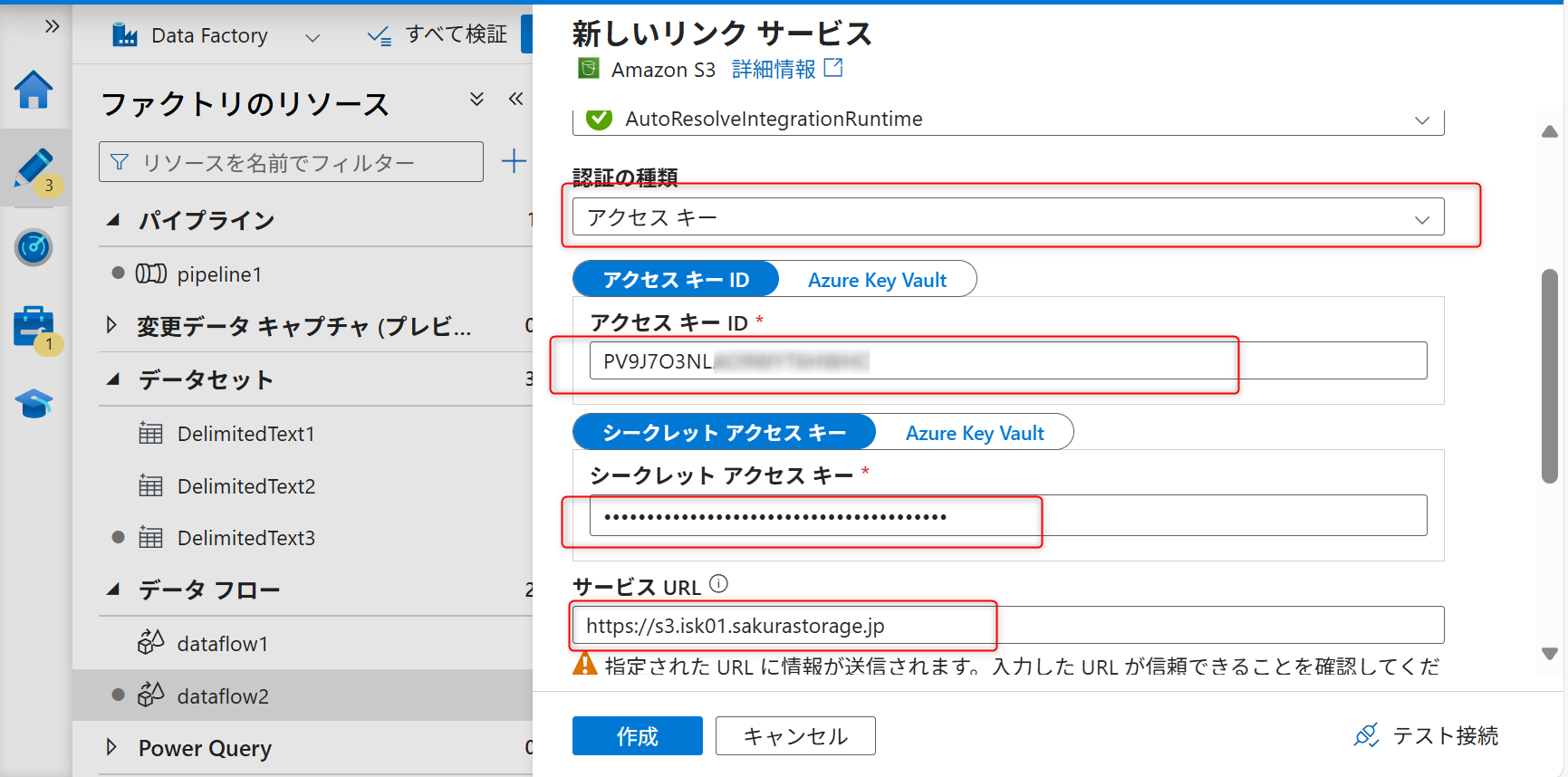Select dataflow1 in the resource tree
This screenshot has width=1568, height=777.
coord(223,644)
